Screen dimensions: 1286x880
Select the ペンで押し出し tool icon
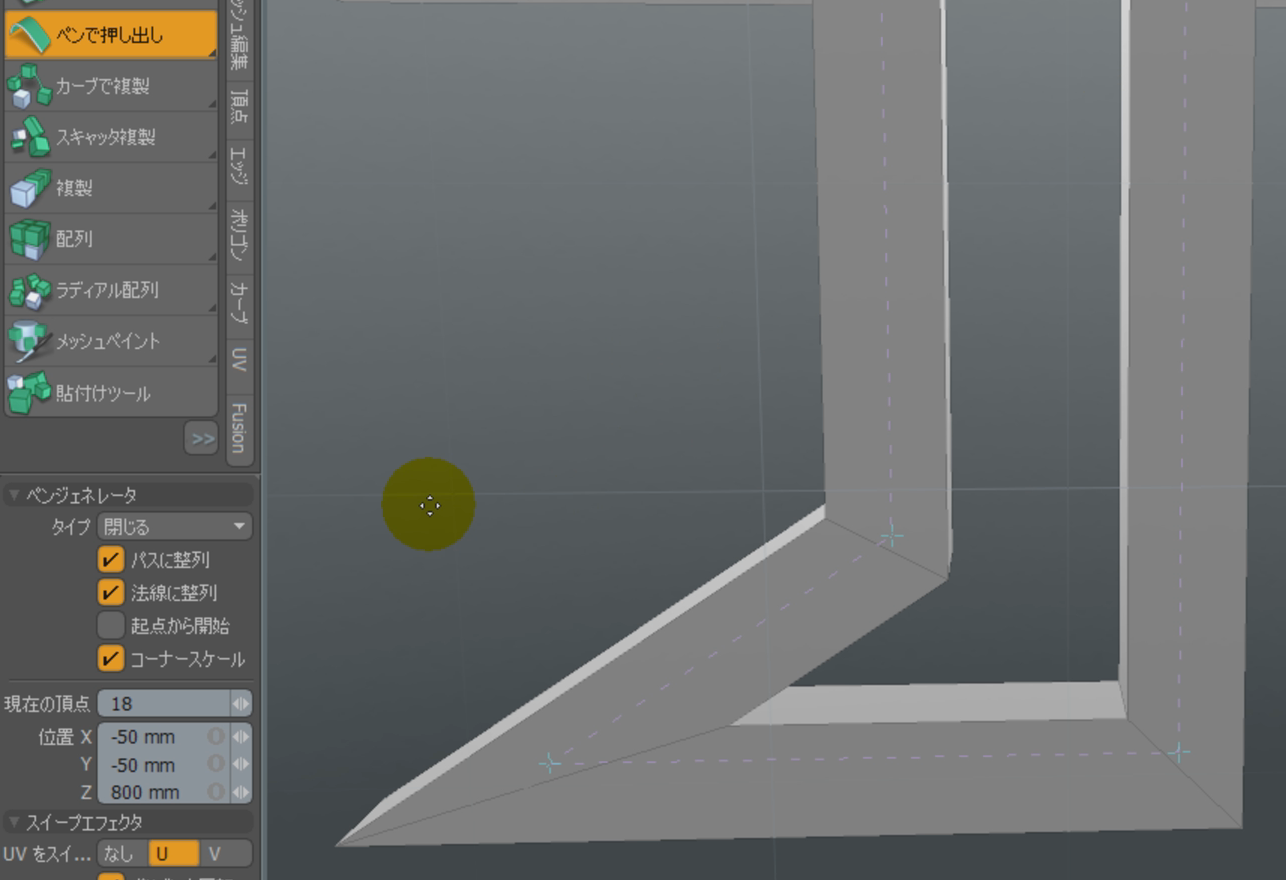tap(28, 35)
